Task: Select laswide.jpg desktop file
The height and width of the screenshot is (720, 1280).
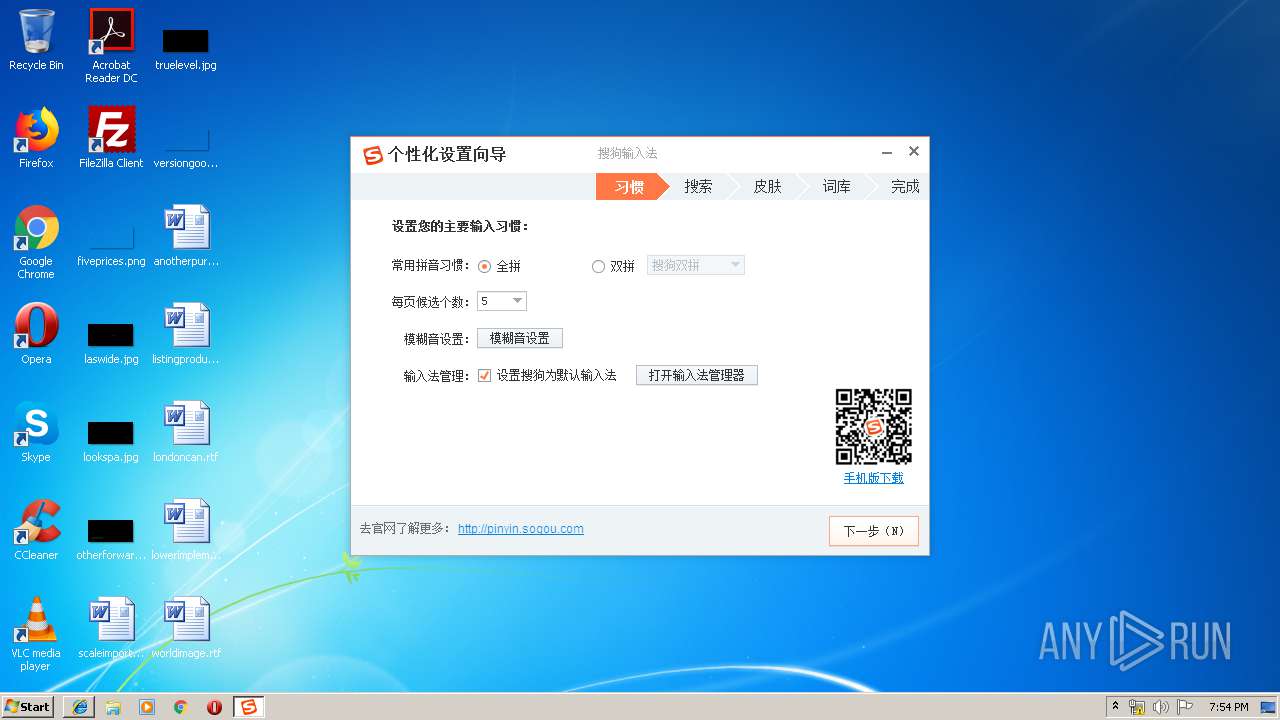Action: pos(111,343)
